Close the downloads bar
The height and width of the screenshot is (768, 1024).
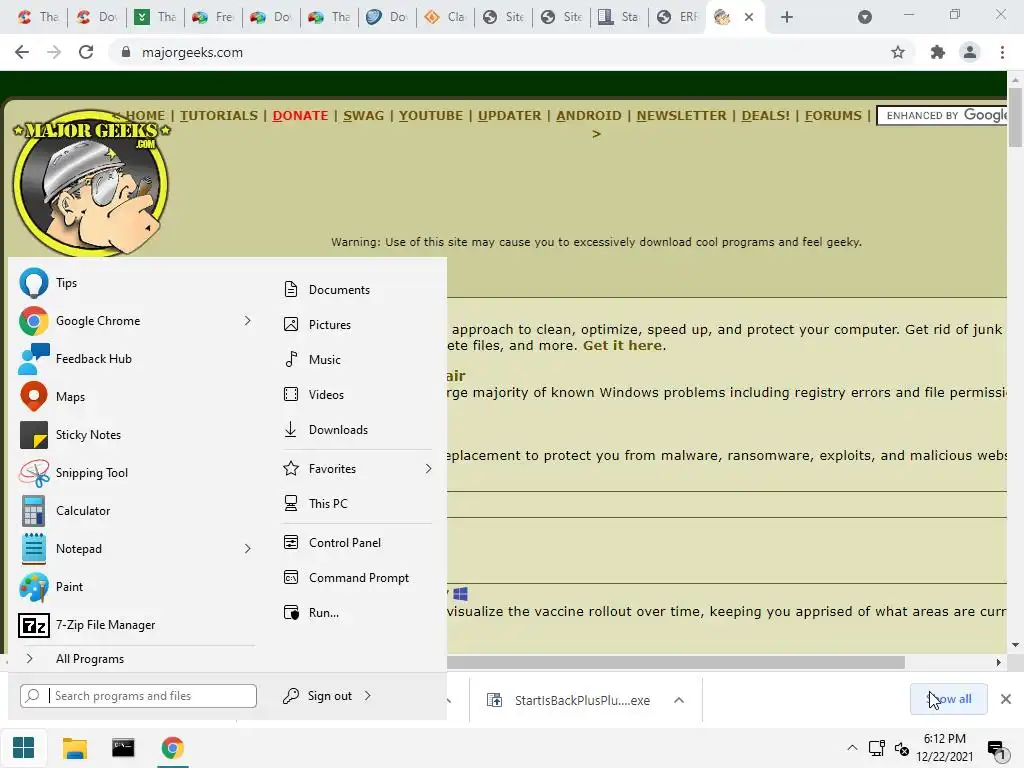1006,699
